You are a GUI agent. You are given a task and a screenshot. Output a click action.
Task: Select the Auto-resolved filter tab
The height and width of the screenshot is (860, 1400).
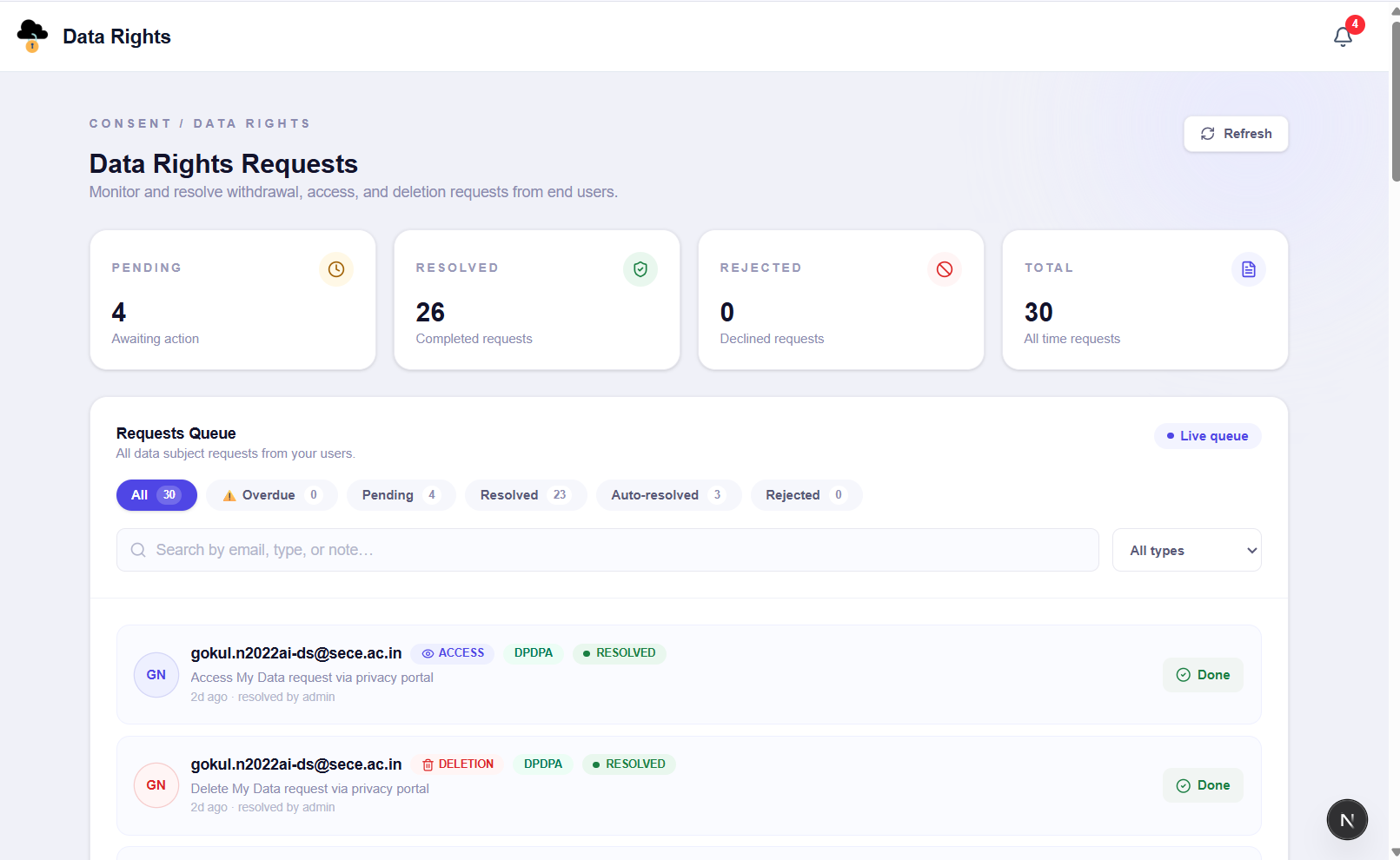[668, 495]
